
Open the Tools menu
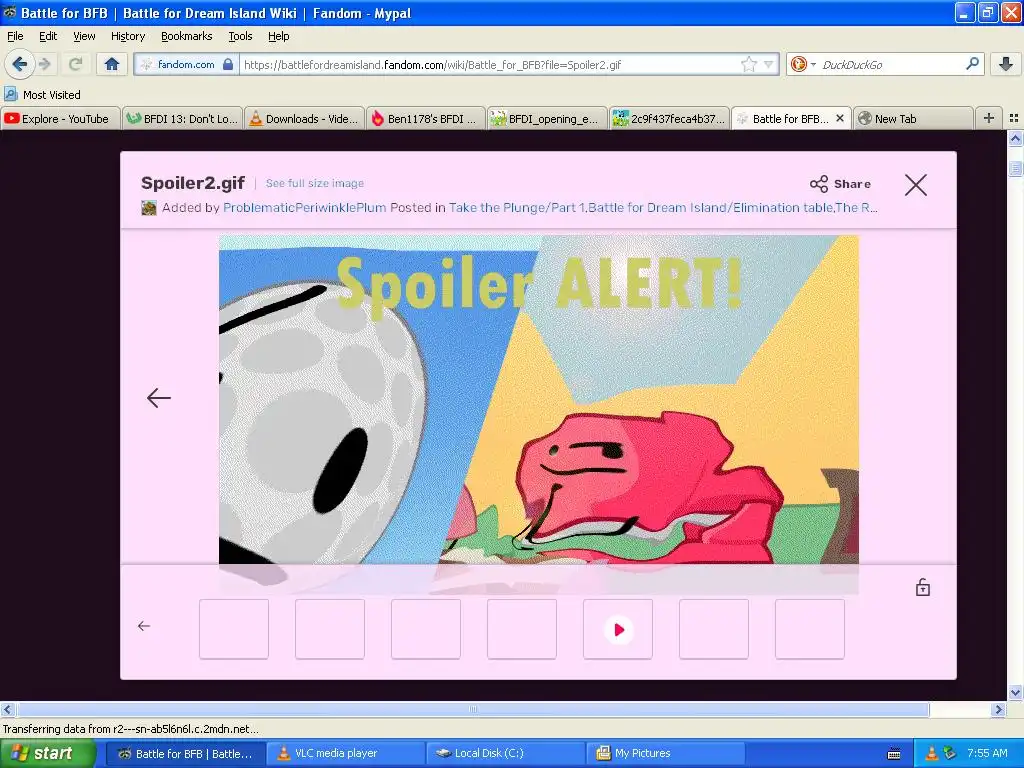pyautogui.click(x=240, y=36)
